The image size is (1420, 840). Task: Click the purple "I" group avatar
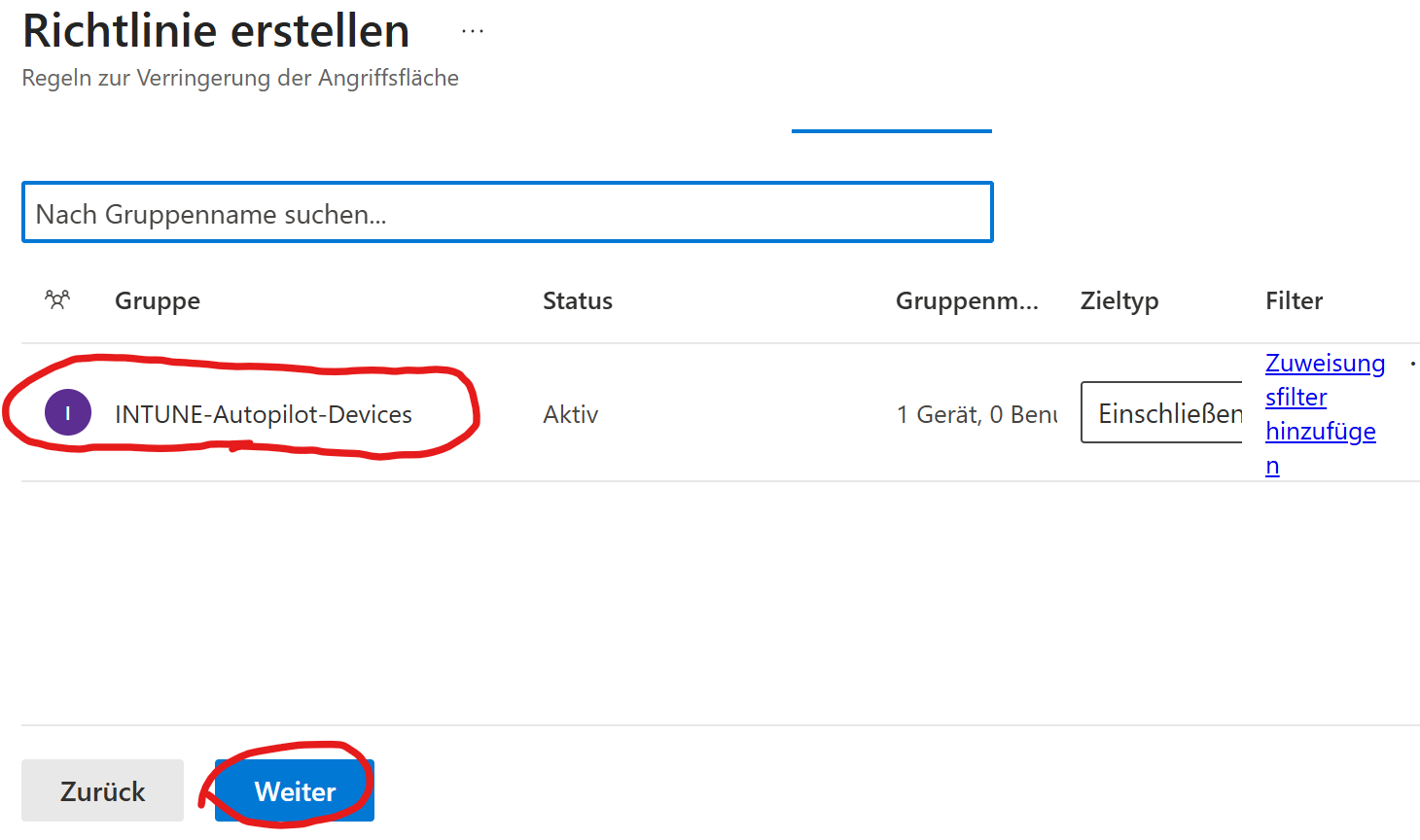(68, 413)
